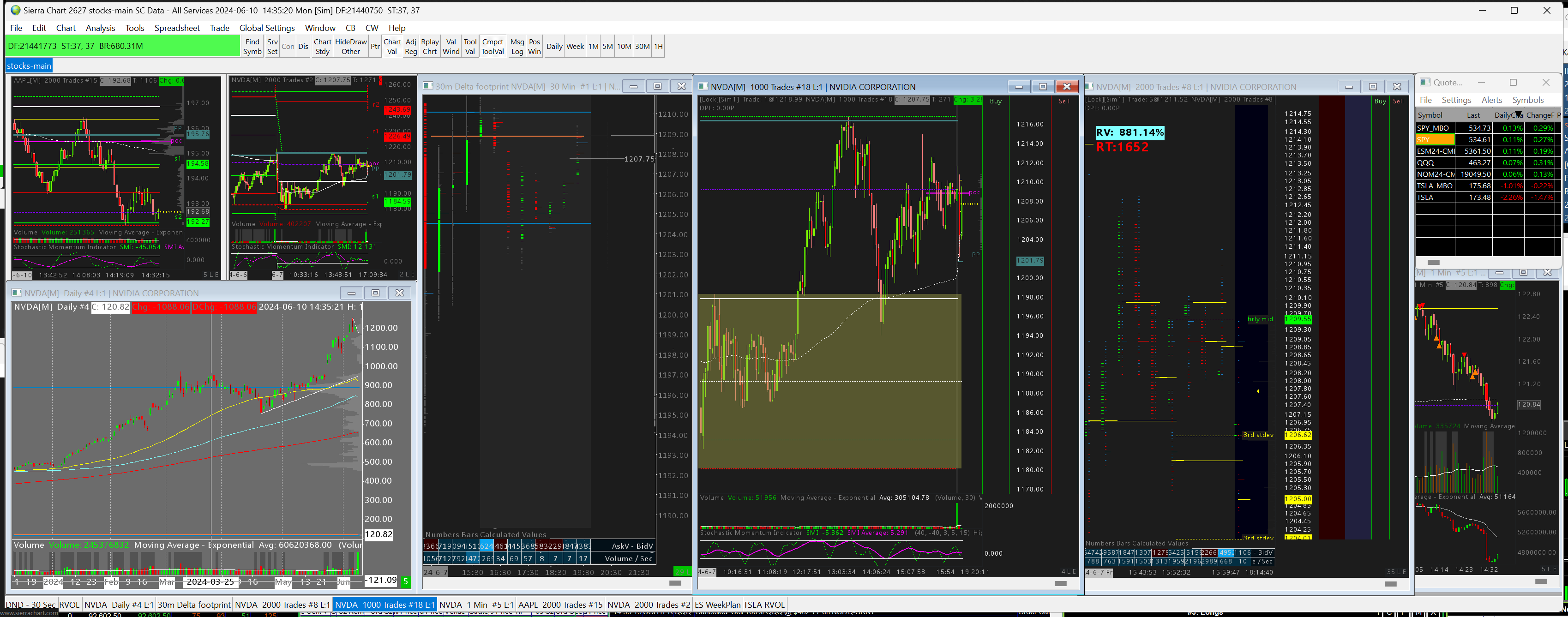Switch chart timeframe to Daily
Screen dimensions: 1568x617
click(x=554, y=46)
